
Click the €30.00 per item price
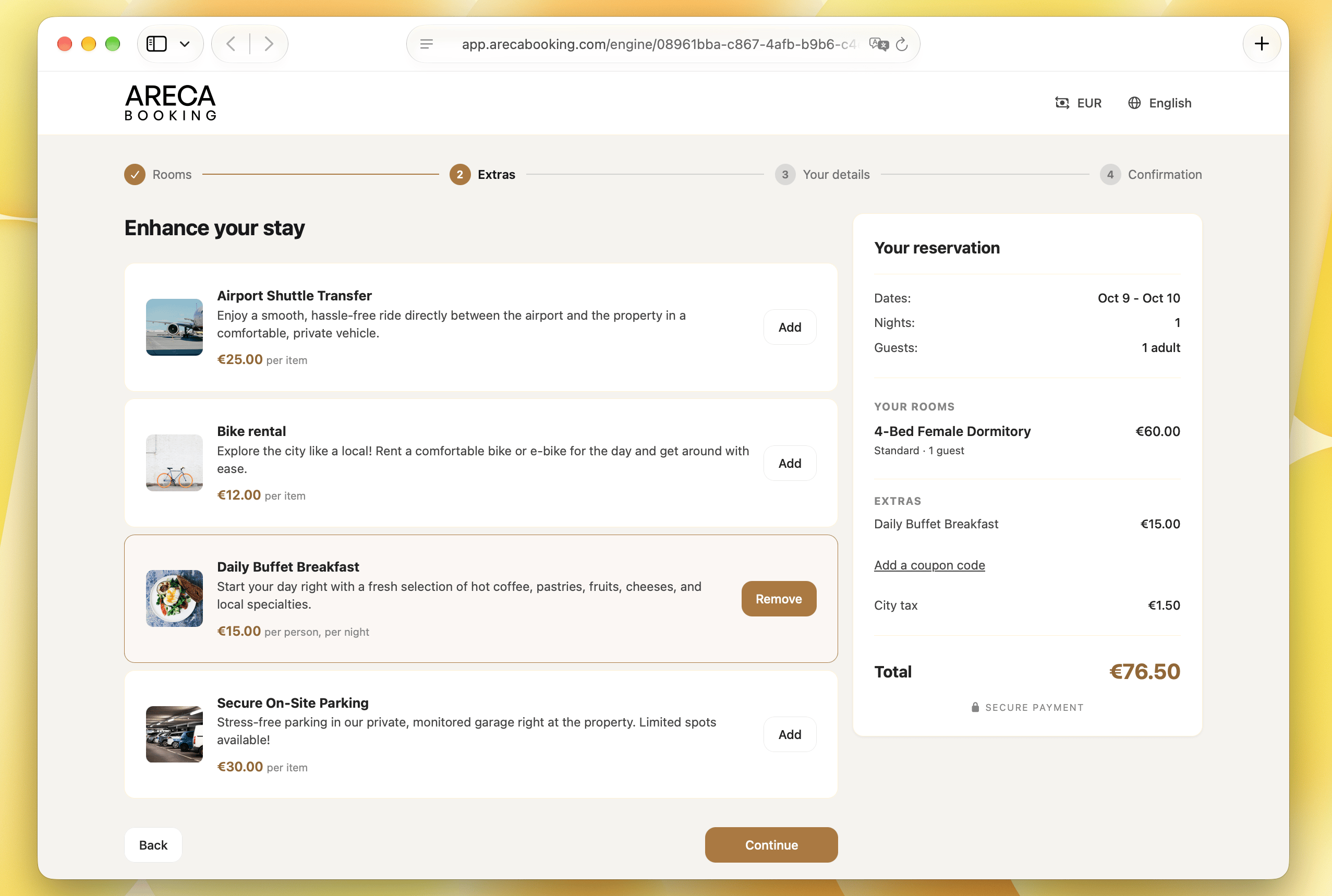pos(262,767)
